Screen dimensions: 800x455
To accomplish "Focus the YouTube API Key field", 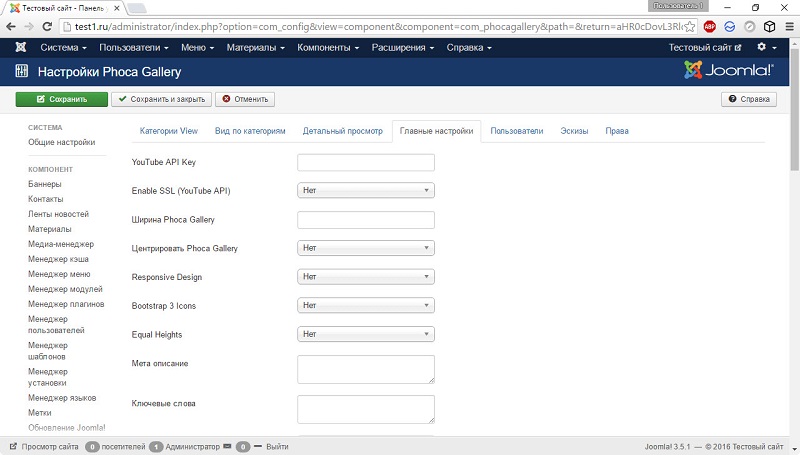I will tap(366, 163).
